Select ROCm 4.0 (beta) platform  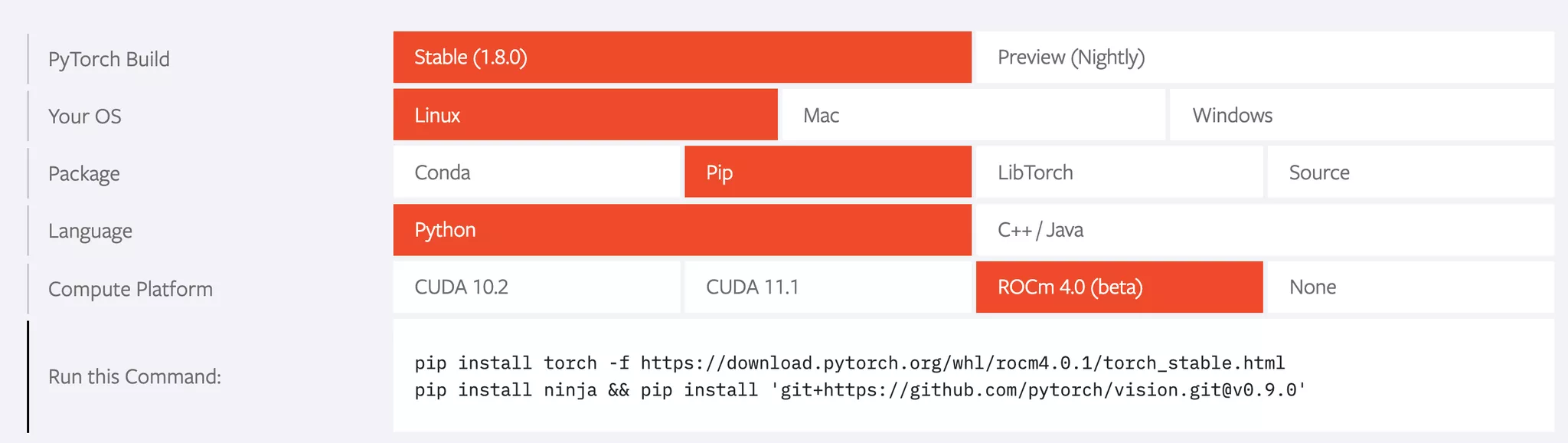tap(1119, 287)
